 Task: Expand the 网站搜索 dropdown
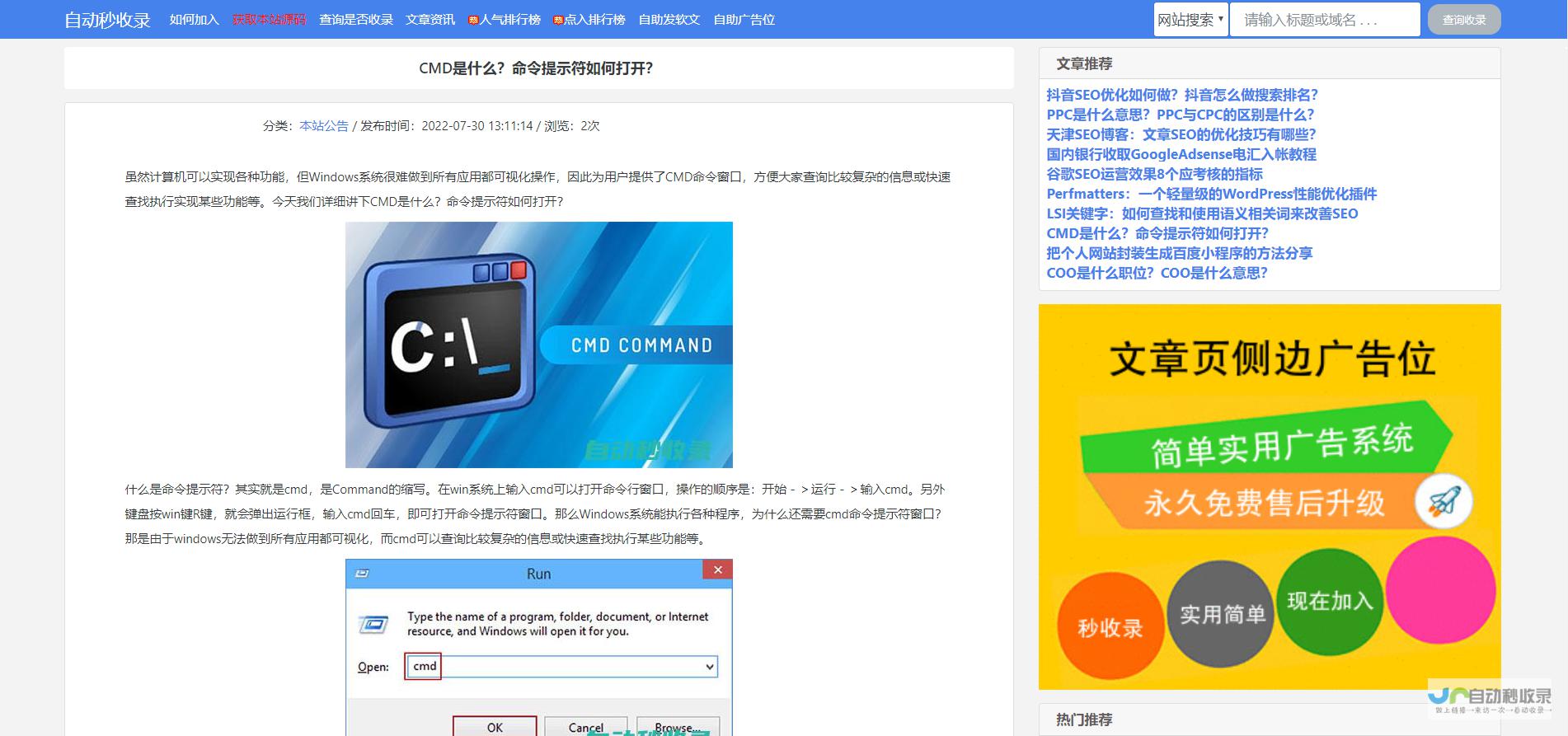coord(1190,20)
